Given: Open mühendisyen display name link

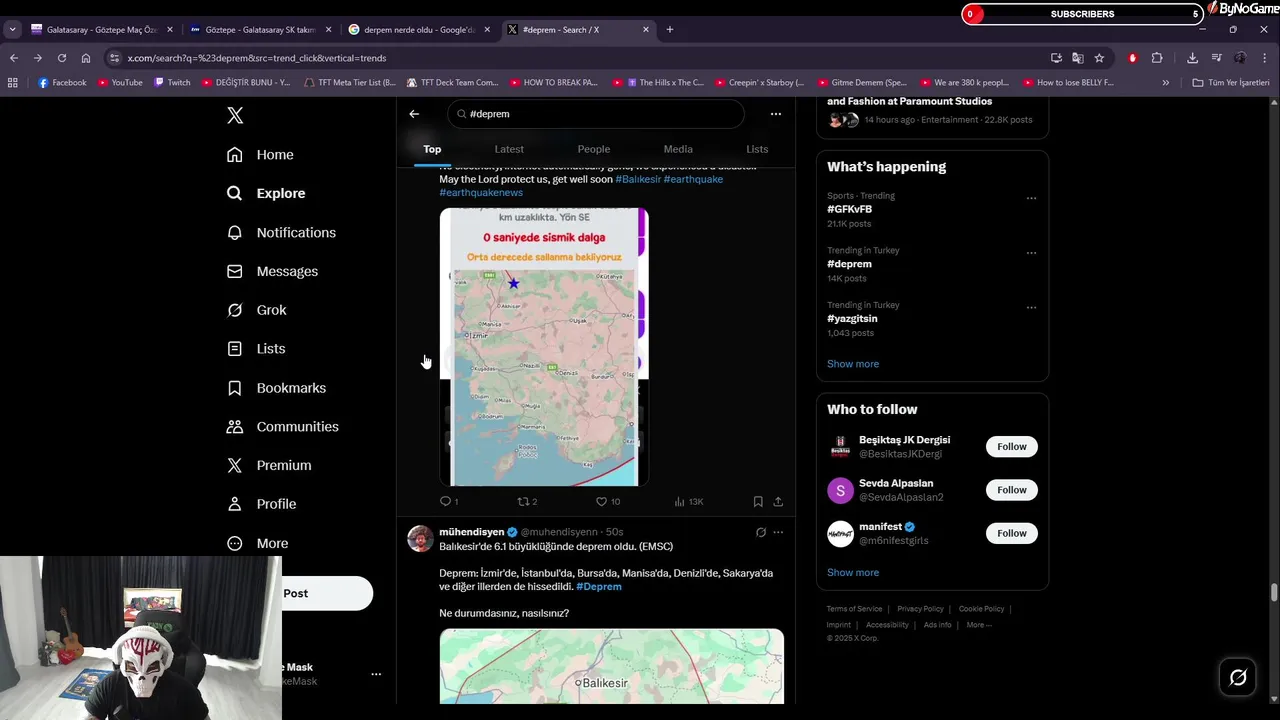Looking at the screenshot, I should click(x=472, y=532).
